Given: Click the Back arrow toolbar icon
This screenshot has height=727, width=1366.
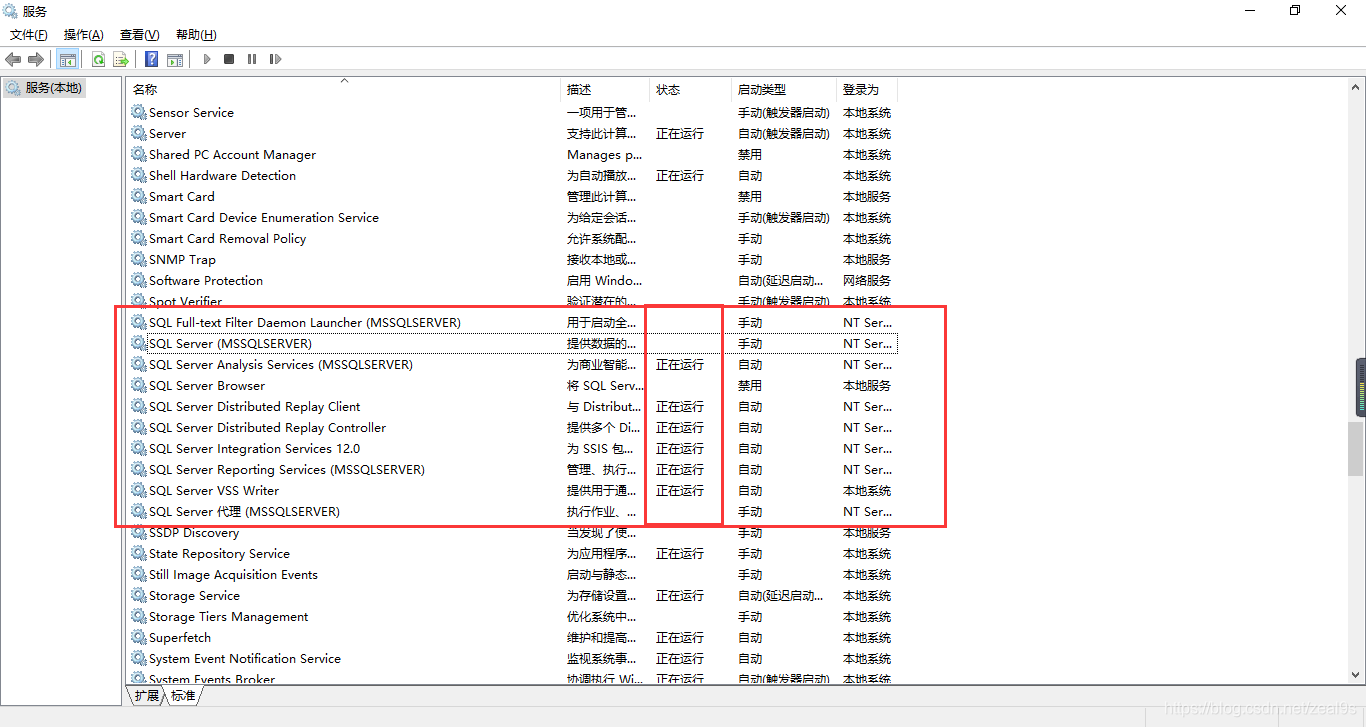Looking at the screenshot, I should click(13, 59).
